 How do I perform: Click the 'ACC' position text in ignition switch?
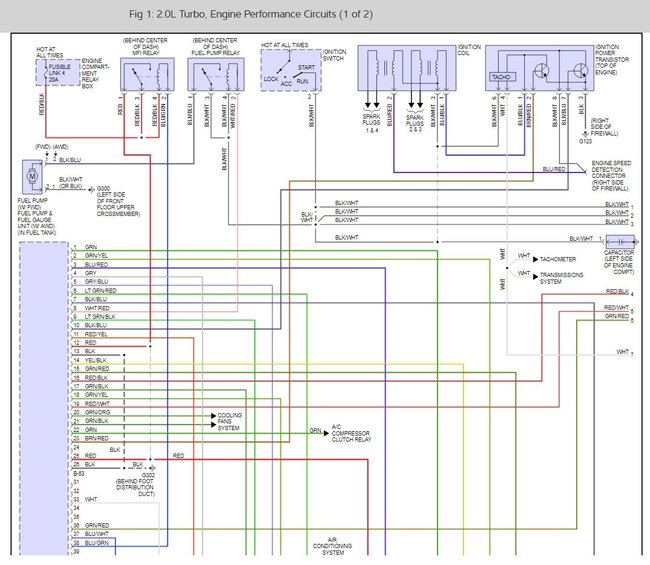286,84
